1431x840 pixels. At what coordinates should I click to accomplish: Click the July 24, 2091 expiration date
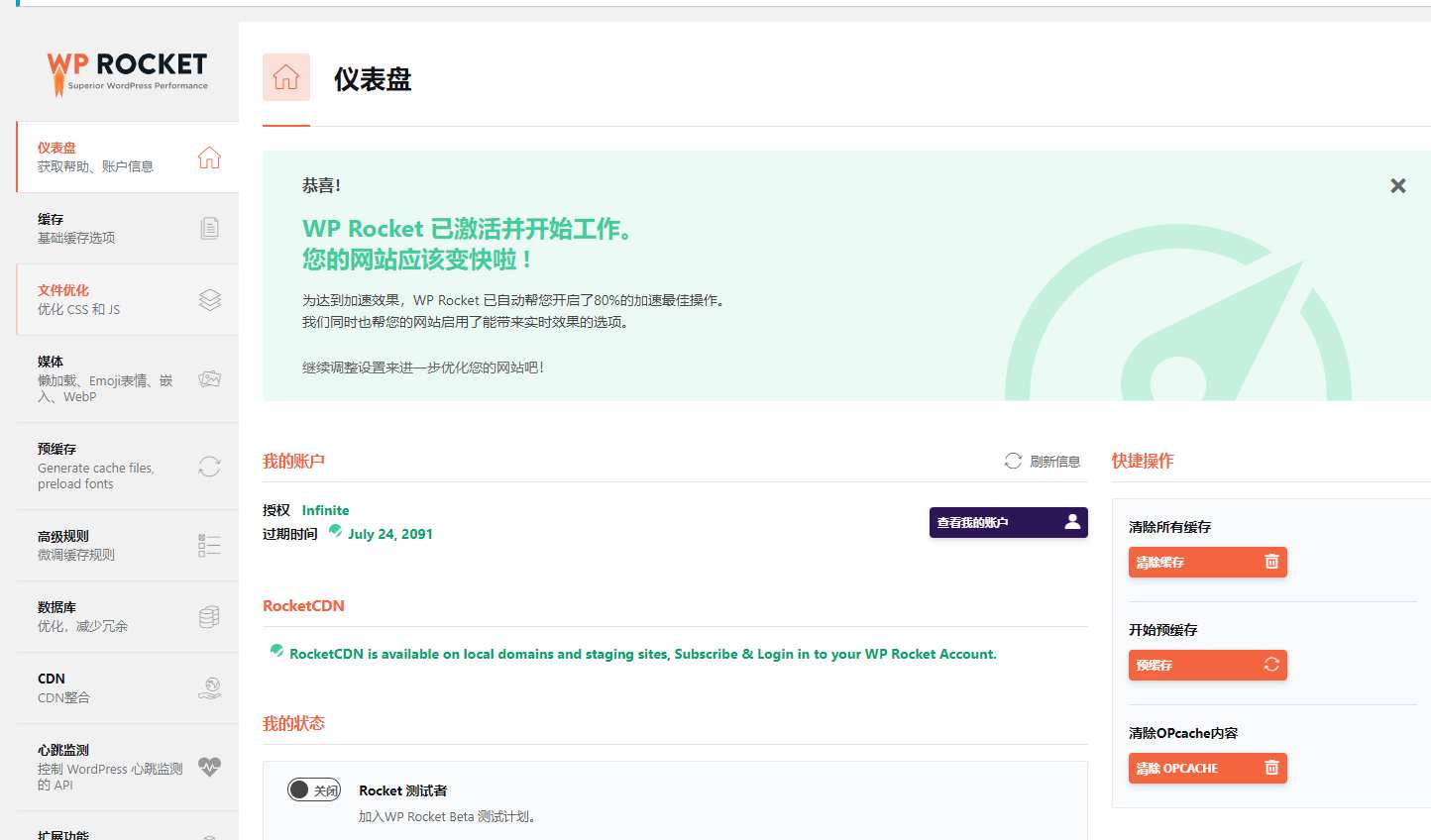(x=390, y=534)
